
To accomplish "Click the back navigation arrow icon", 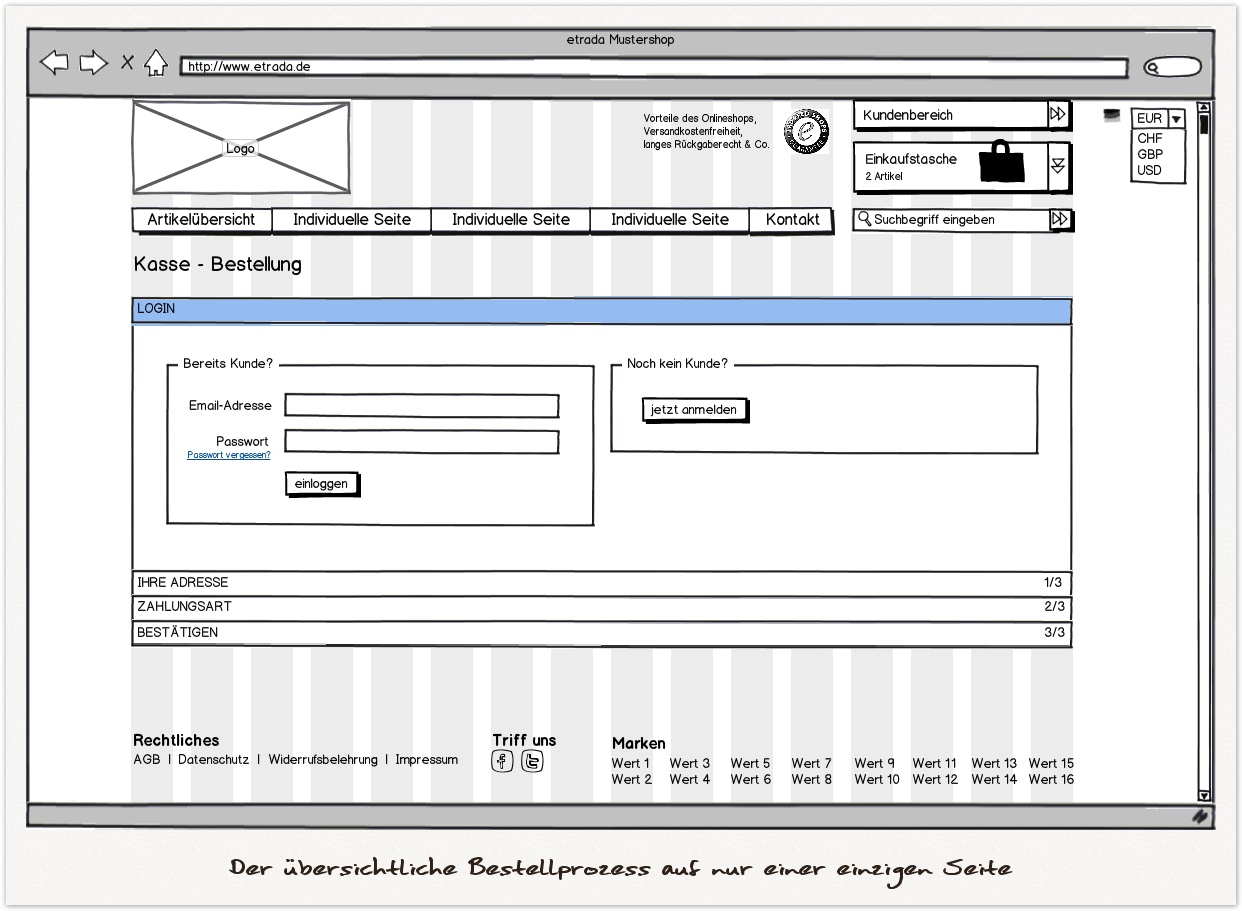I will click(55, 62).
